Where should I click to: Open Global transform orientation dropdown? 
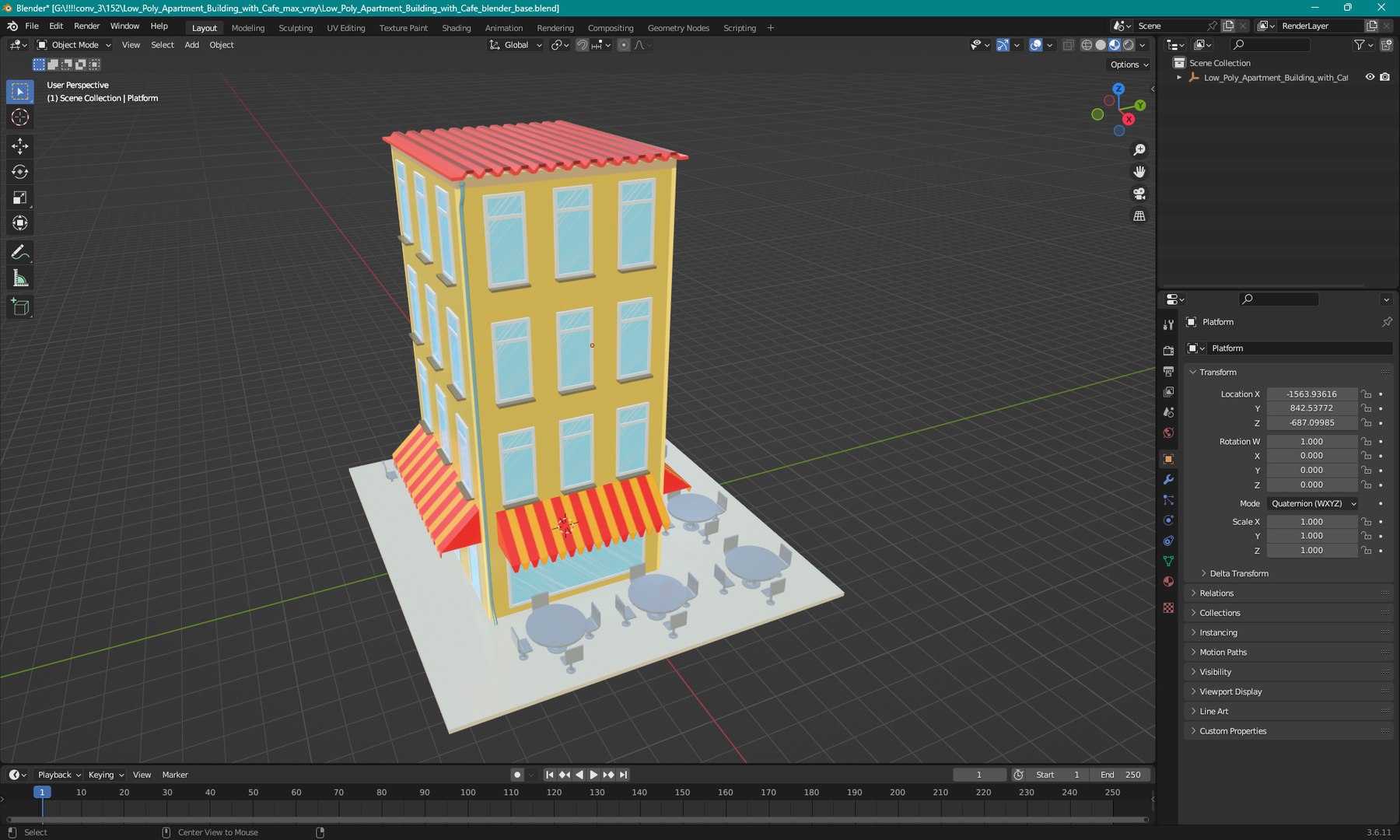tap(516, 45)
